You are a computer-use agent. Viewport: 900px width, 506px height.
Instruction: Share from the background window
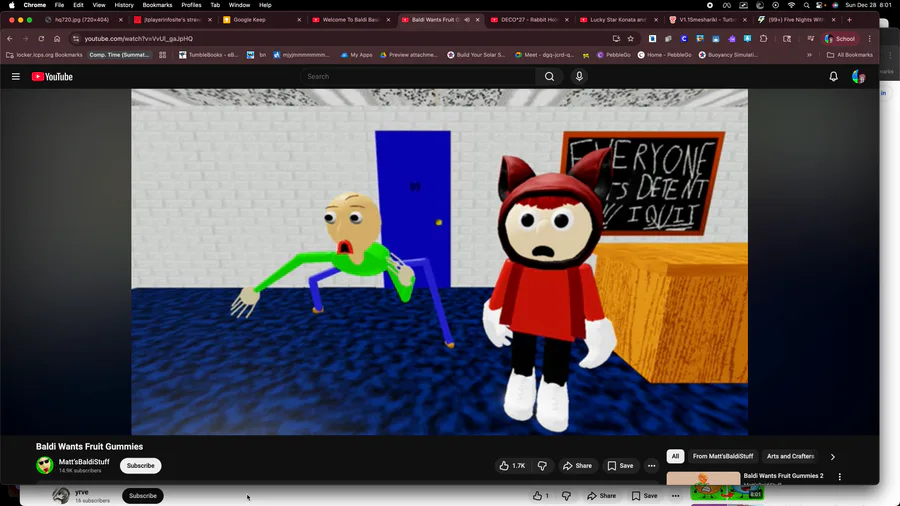click(602, 496)
